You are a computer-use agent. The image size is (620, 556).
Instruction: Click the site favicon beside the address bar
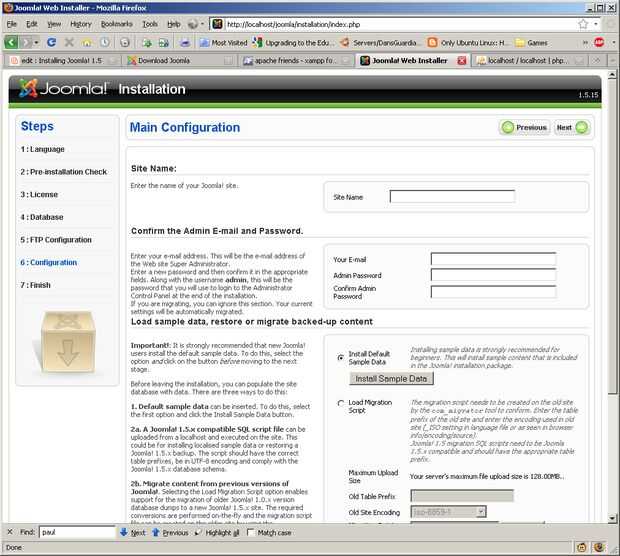[217, 24]
